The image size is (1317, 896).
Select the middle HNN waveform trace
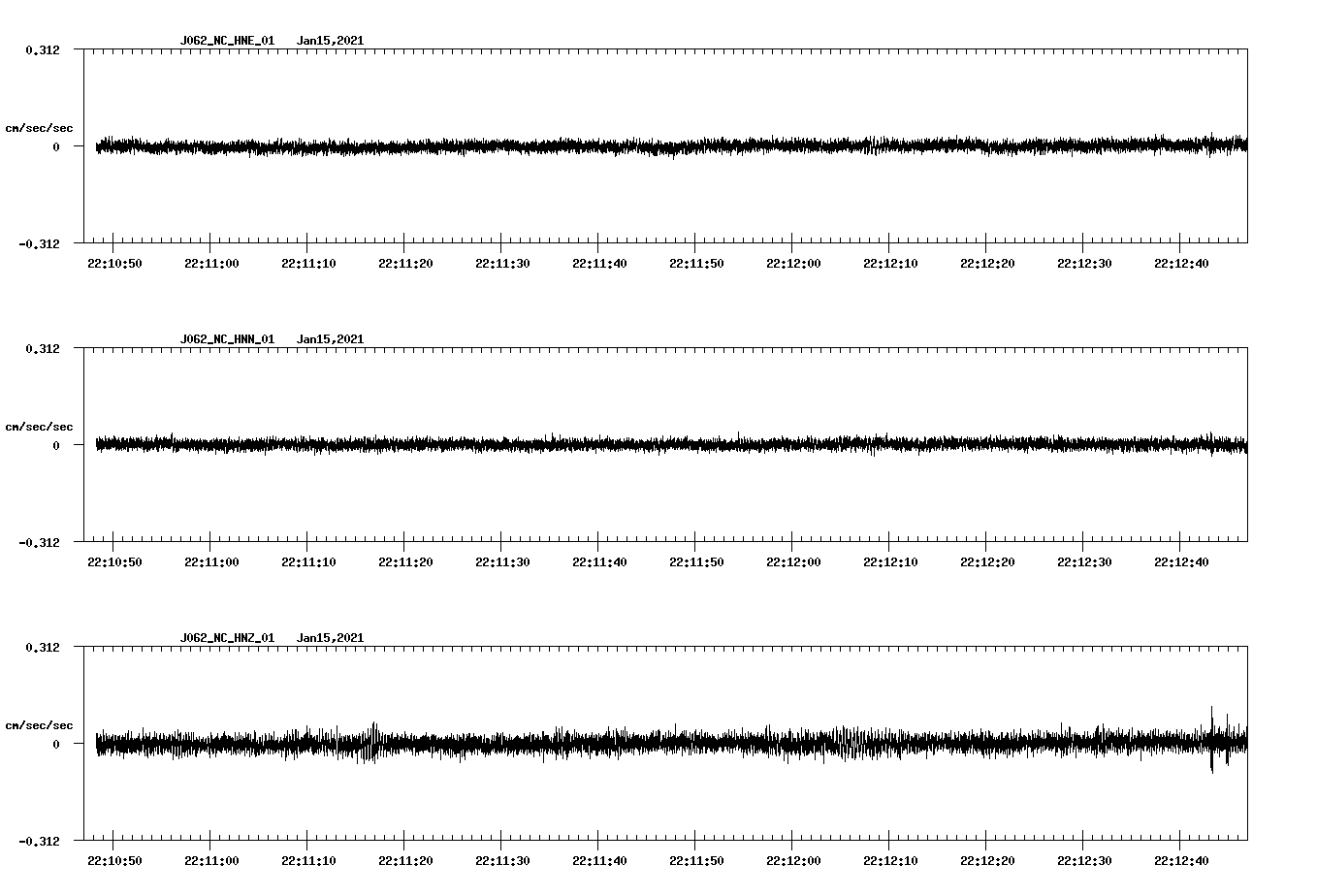(x=630, y=446)
